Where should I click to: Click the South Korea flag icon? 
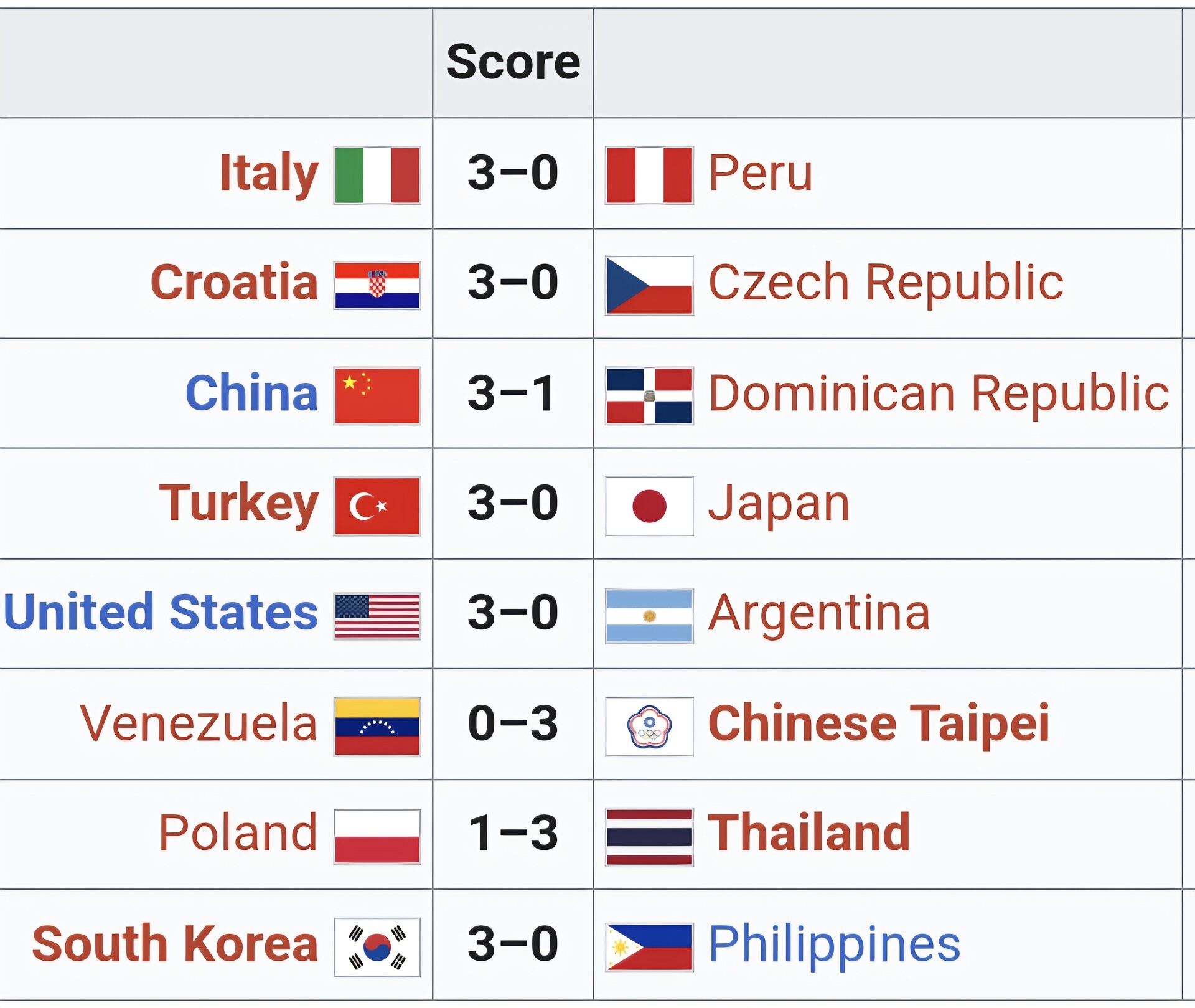click(377, 947)
